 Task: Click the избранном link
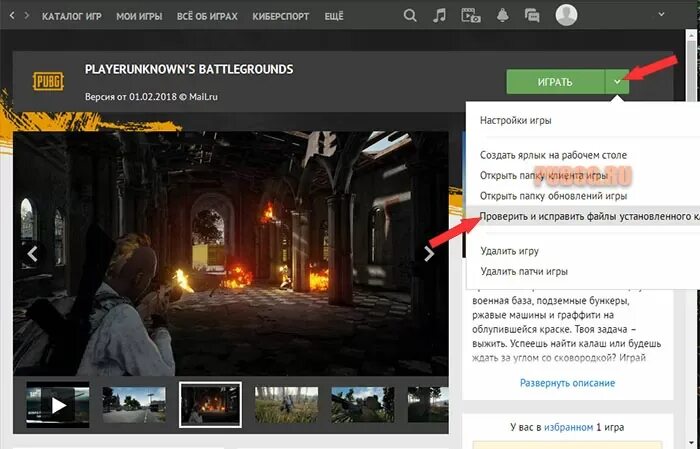[x=568, y=427]
